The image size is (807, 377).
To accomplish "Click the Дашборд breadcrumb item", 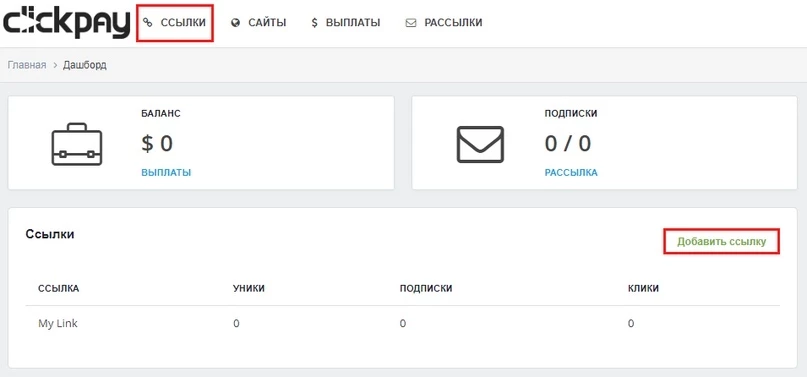I will [x=85, y=65].
